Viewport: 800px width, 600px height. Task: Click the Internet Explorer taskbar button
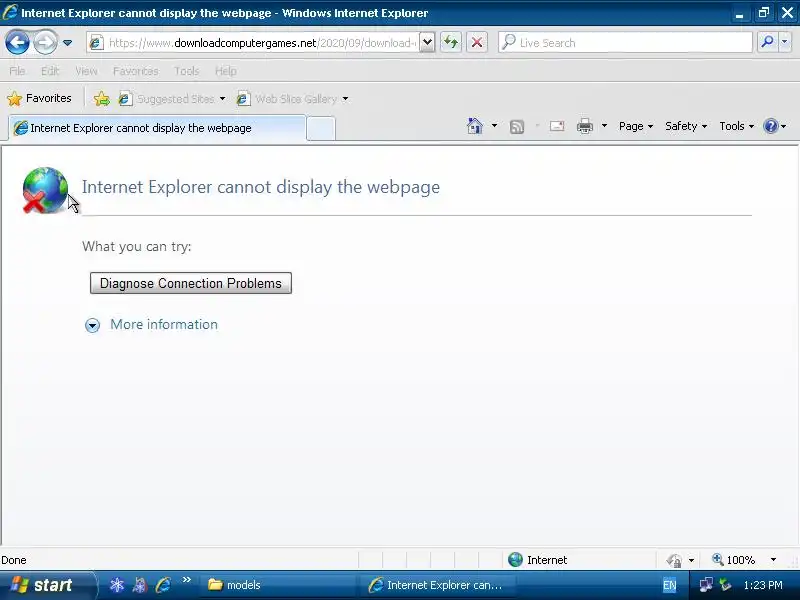[x=439, y=585]
